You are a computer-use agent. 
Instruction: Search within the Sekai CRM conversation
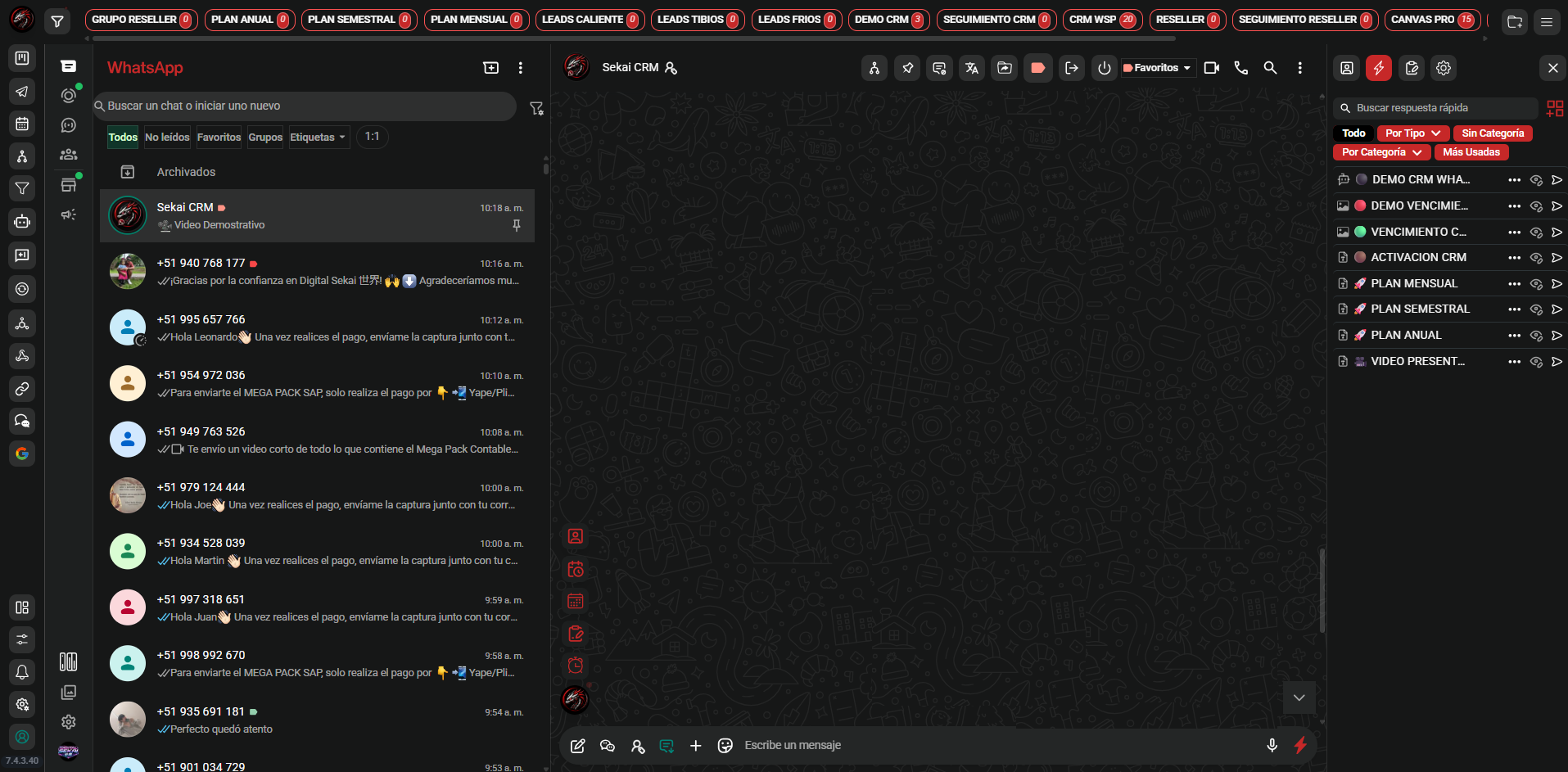click(1270, 68)
